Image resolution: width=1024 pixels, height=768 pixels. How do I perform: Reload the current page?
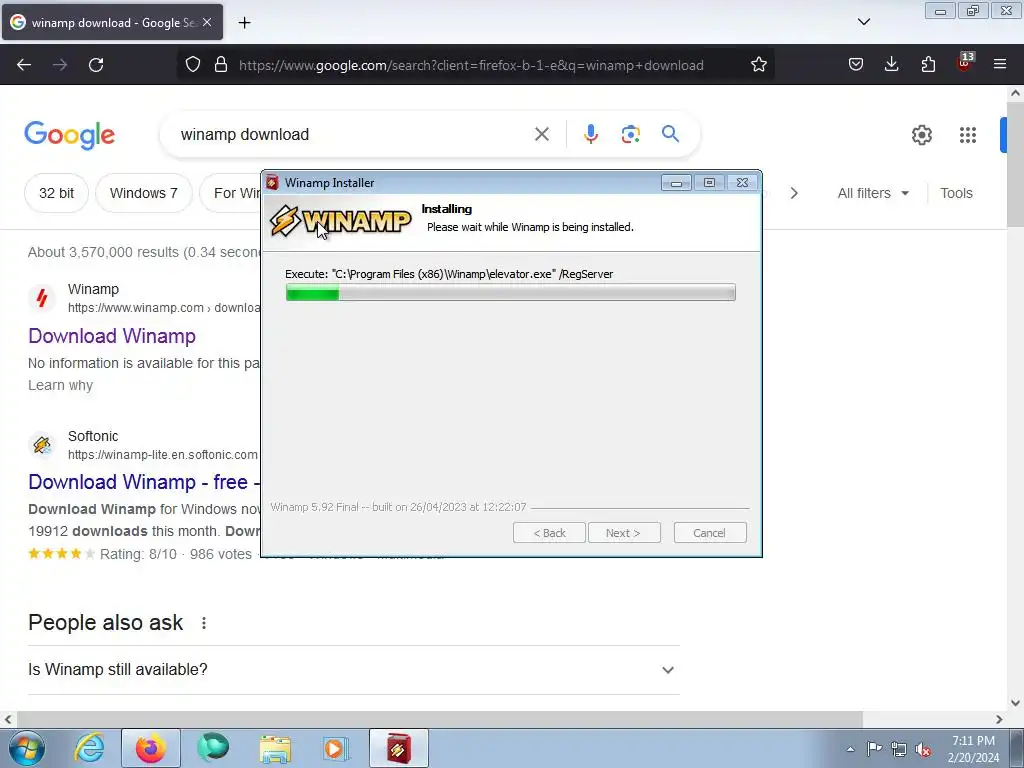(96, 65)
